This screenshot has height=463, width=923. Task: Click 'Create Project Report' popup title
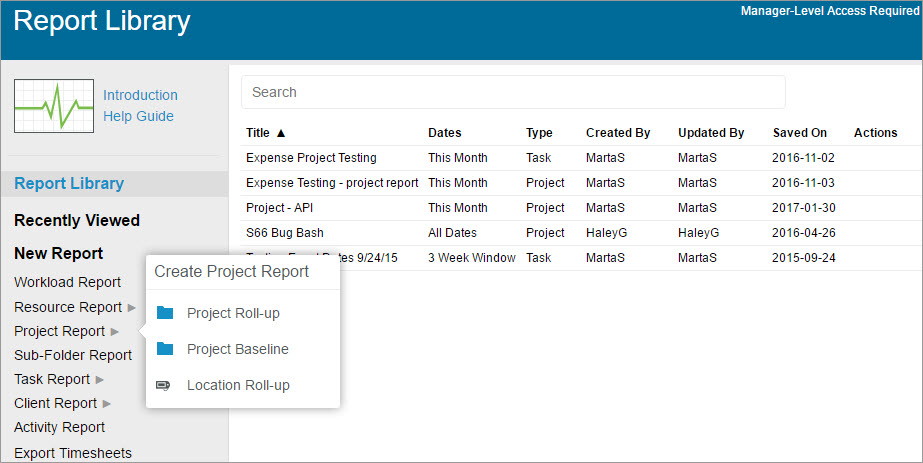click(x=231, y=272)
